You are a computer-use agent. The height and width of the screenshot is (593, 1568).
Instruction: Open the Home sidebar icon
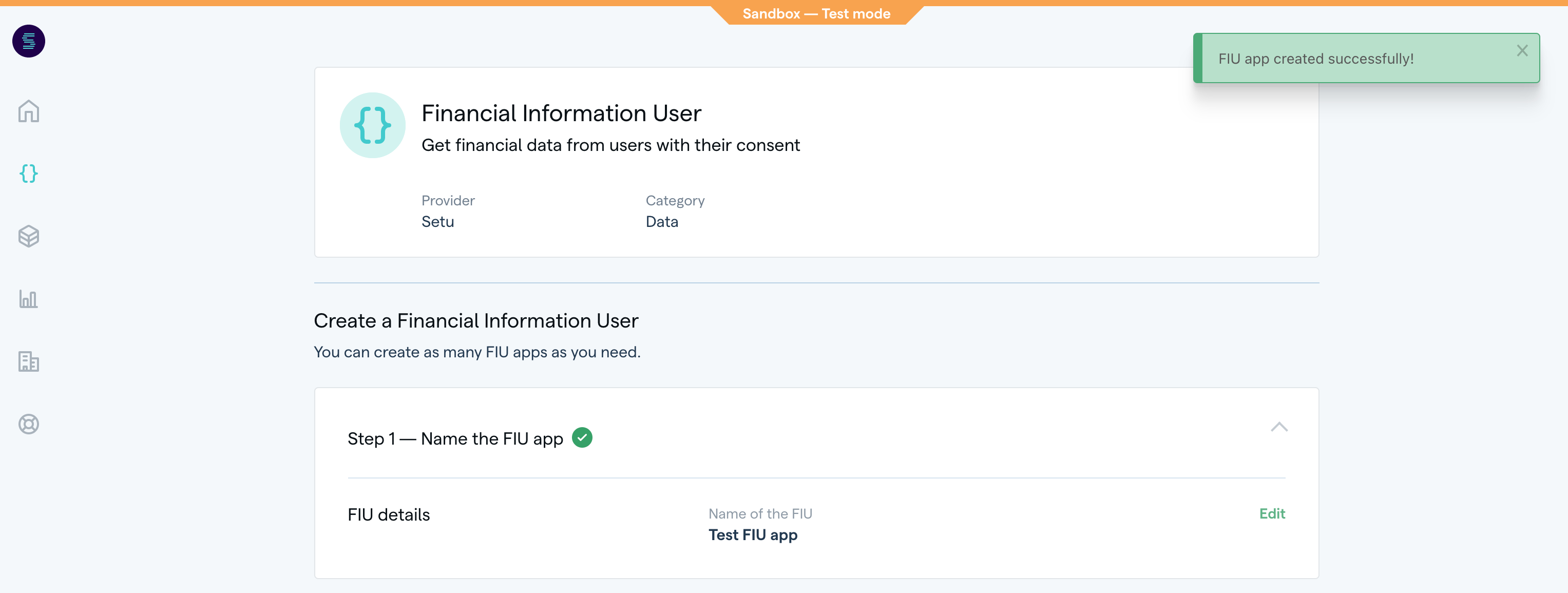point(29,111)
